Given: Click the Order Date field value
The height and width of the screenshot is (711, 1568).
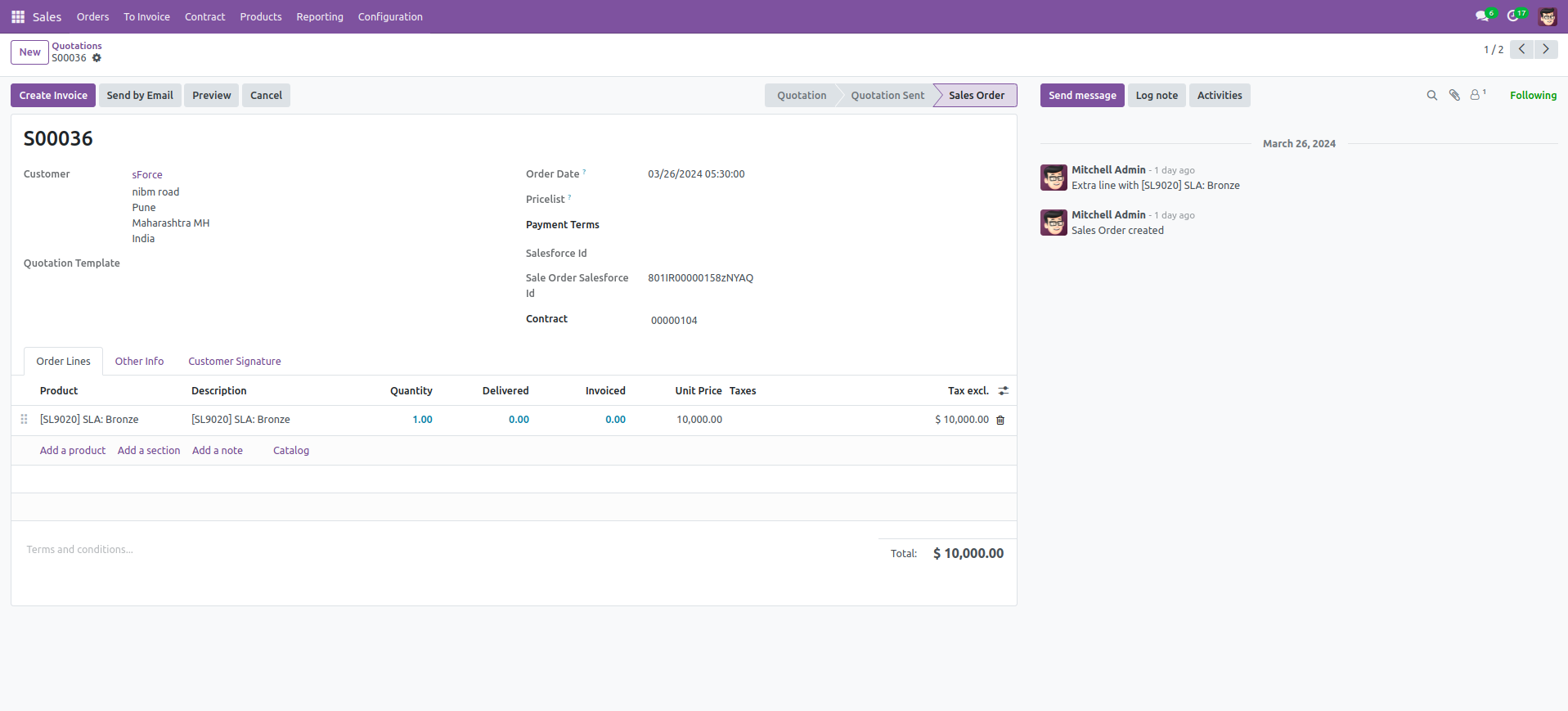Looking at the screenshot, I should [x=696, y=174].
